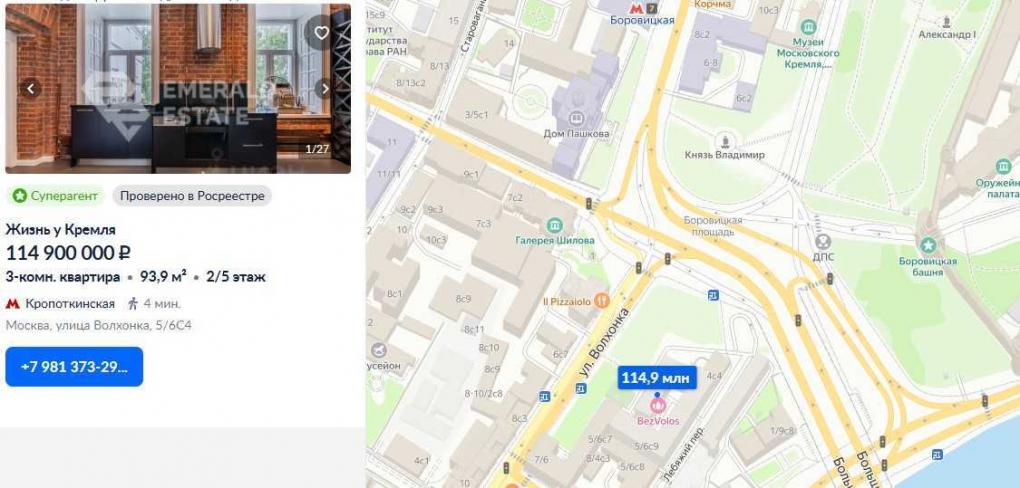Add listing to favorites with heart icon
This screenshot has width=1020, height=488.
coord(321,33)
